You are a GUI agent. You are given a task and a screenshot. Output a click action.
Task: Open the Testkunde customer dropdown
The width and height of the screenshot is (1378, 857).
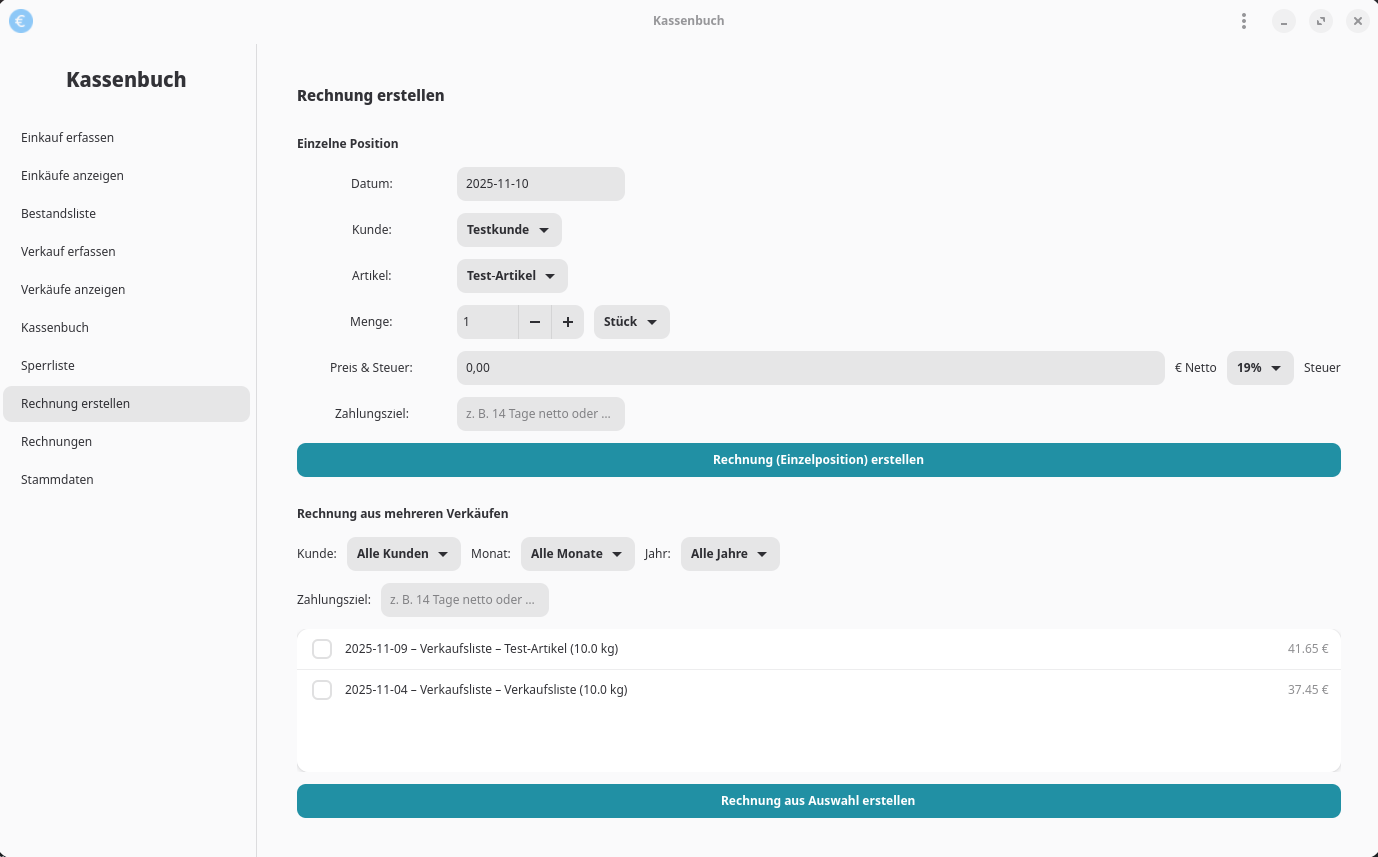[x=509, y=230]
